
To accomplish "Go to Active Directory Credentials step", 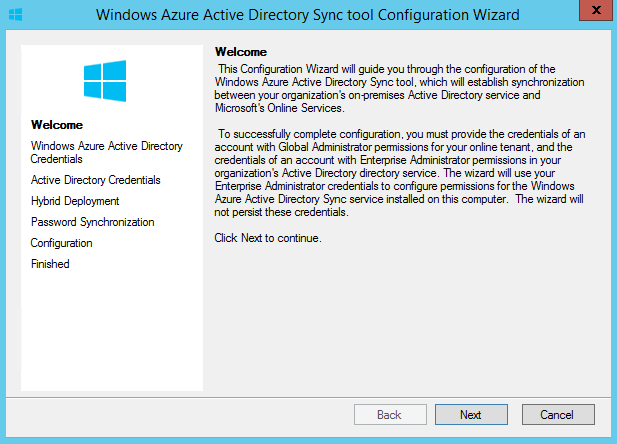I will tap(96, 180).
